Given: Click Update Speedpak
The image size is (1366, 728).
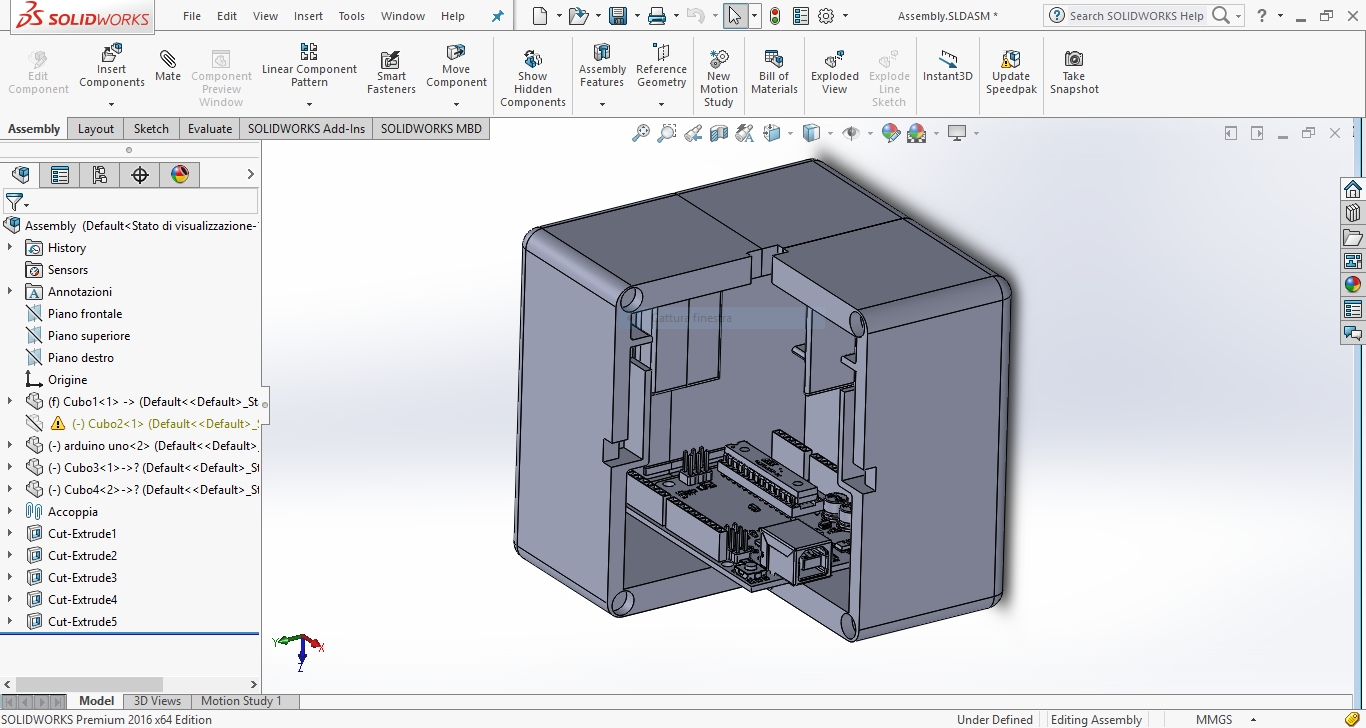Looking at the screenshot, I should 1011,70.
